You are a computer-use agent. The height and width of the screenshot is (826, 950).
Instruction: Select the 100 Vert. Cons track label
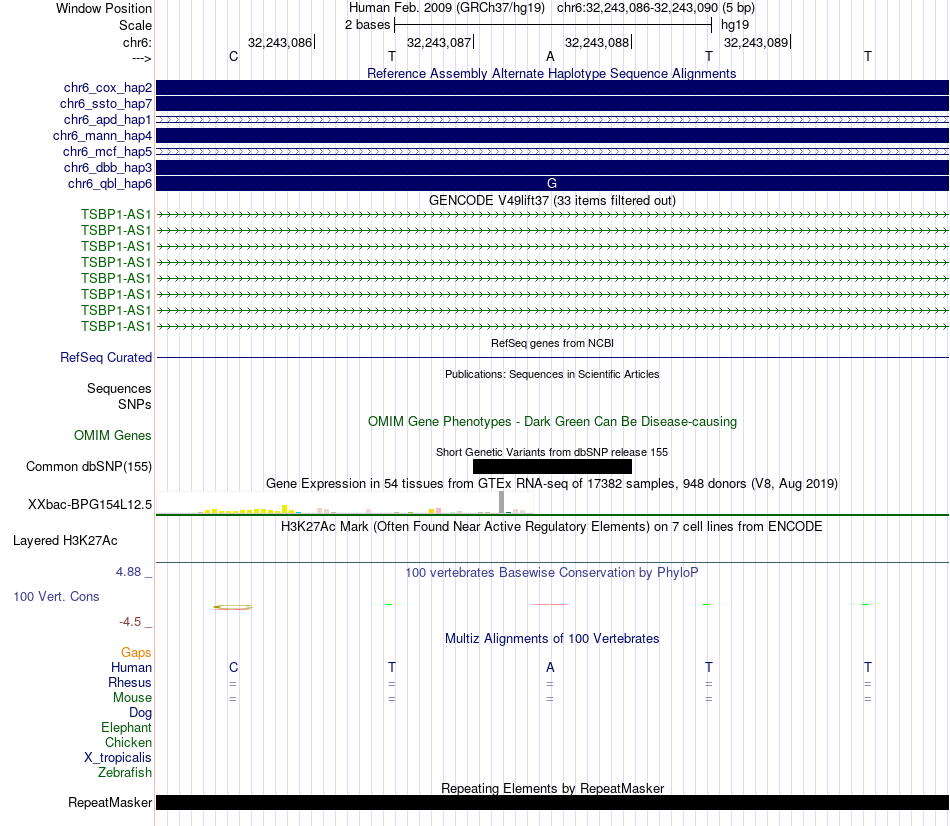[x=56, y=597]
